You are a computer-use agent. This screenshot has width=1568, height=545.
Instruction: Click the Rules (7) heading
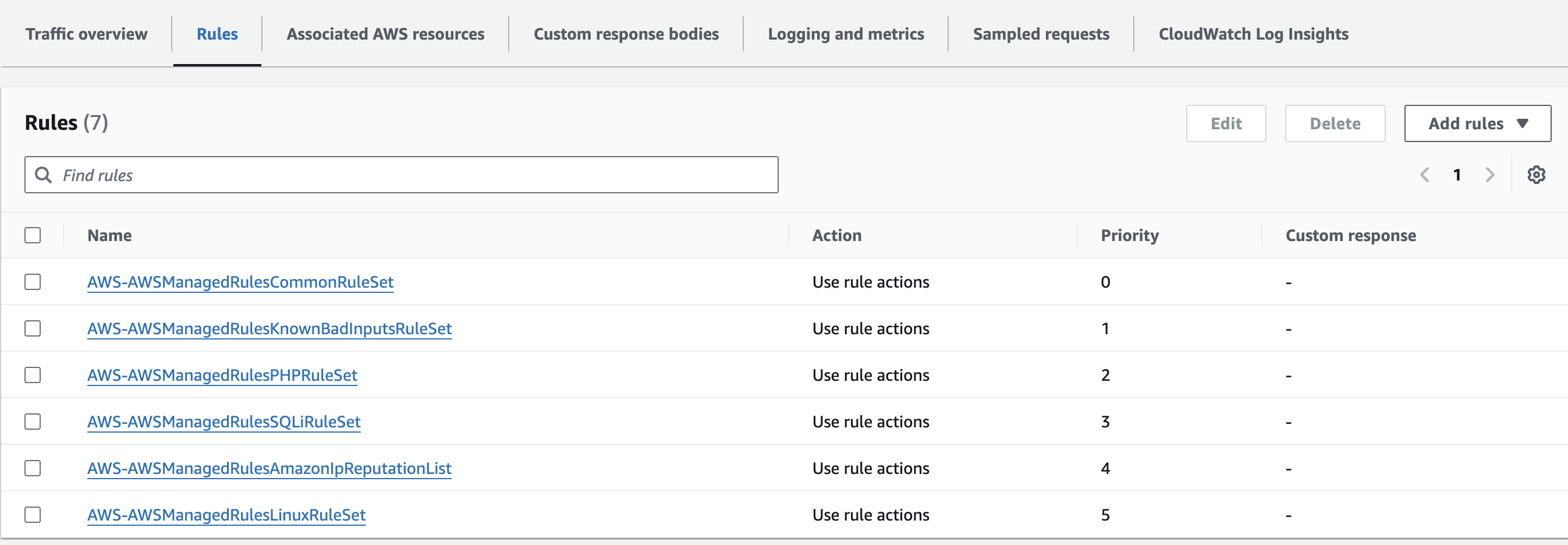tap(66, 122)
